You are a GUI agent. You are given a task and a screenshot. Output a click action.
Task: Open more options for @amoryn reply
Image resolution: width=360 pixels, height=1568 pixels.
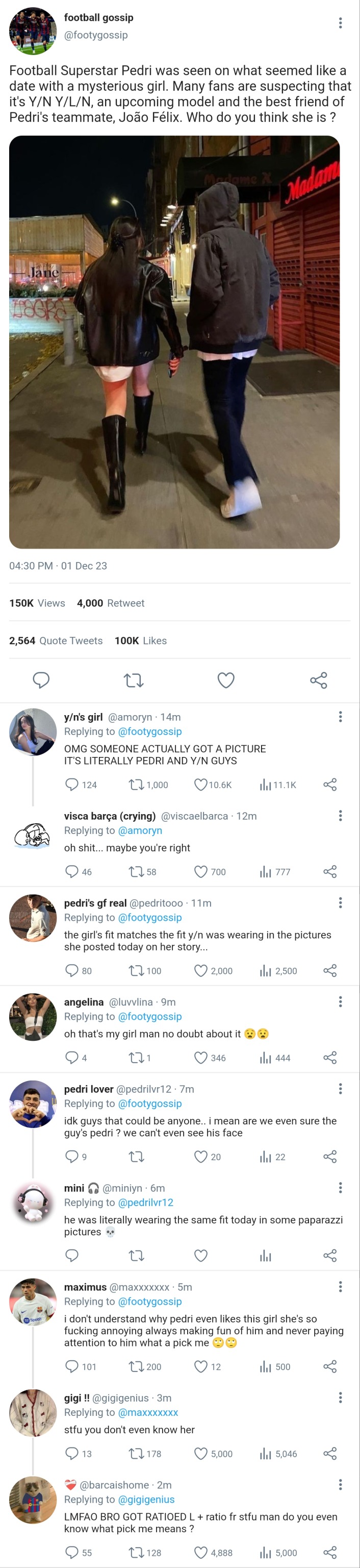click(x=340, y=717)
